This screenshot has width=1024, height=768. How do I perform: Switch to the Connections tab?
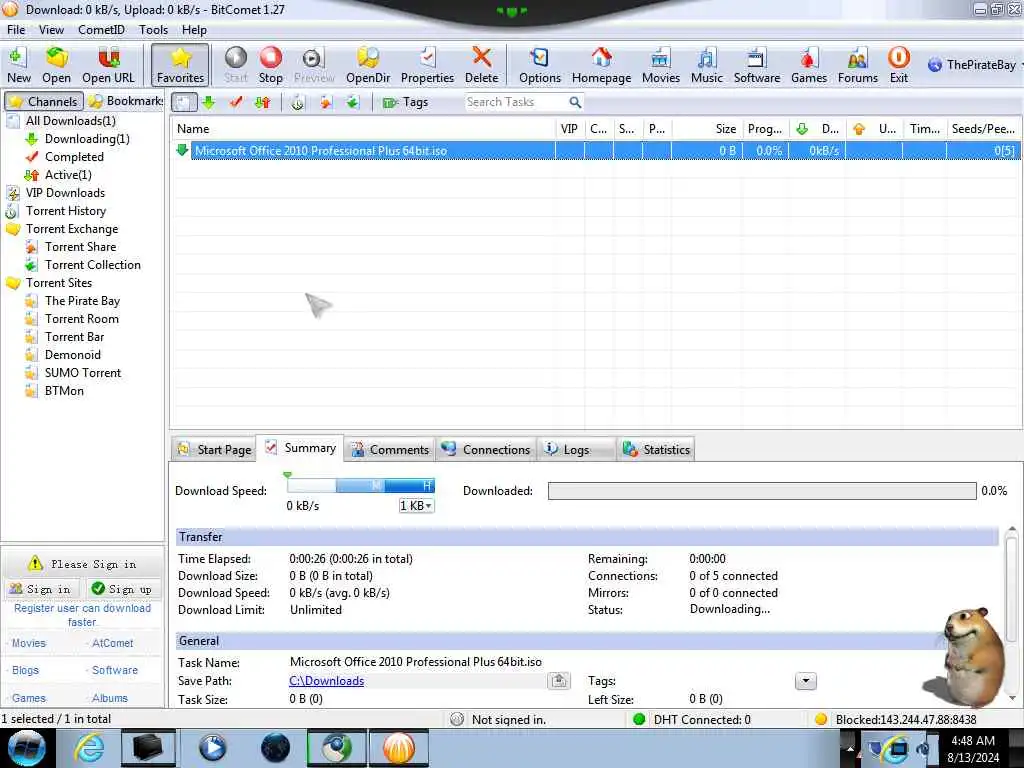click(486, 449)
